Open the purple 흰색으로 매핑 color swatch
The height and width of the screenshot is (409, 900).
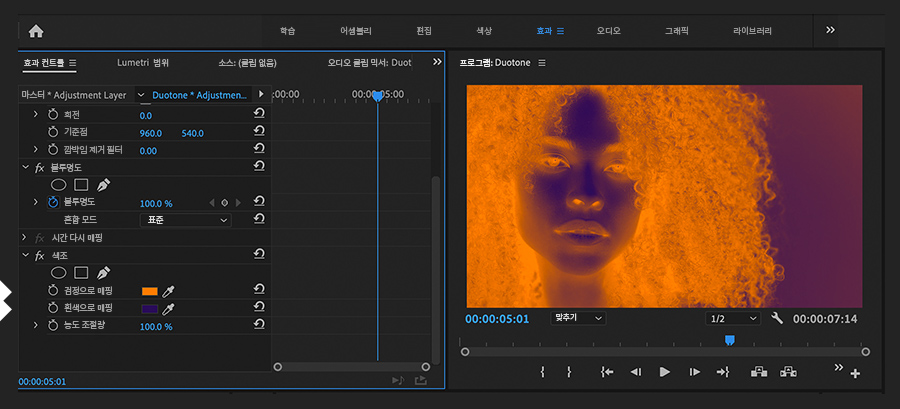click(x=149, y=309)
